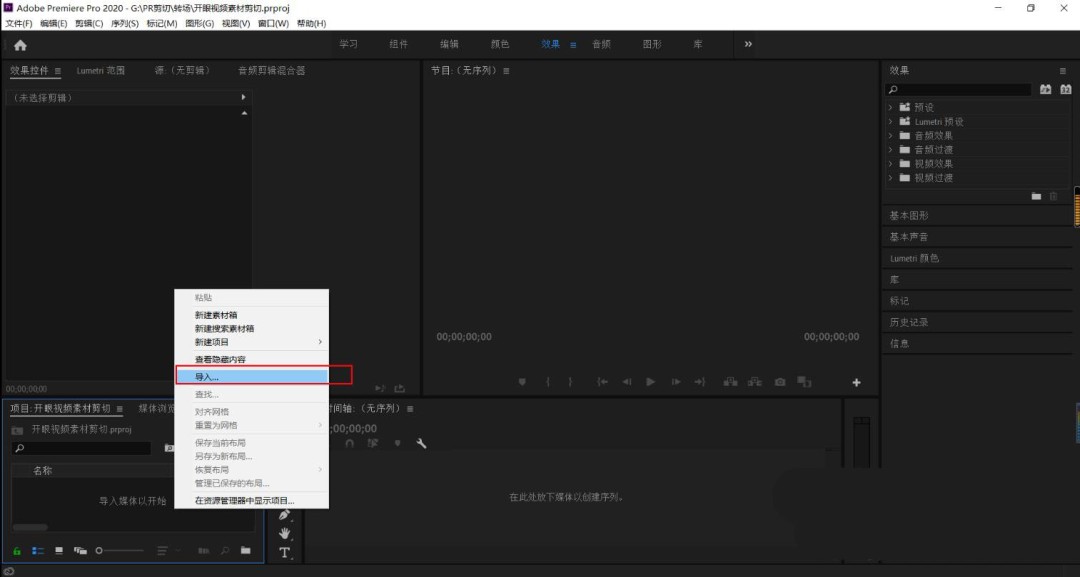Select the Type tool below the Hand tool
The height and width of the screenshot is (577, 1080).
coord(284,549)
